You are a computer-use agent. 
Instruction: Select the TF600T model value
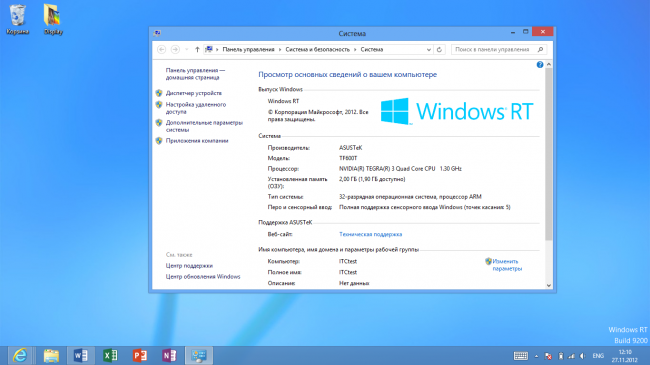(x=348, y=158)
